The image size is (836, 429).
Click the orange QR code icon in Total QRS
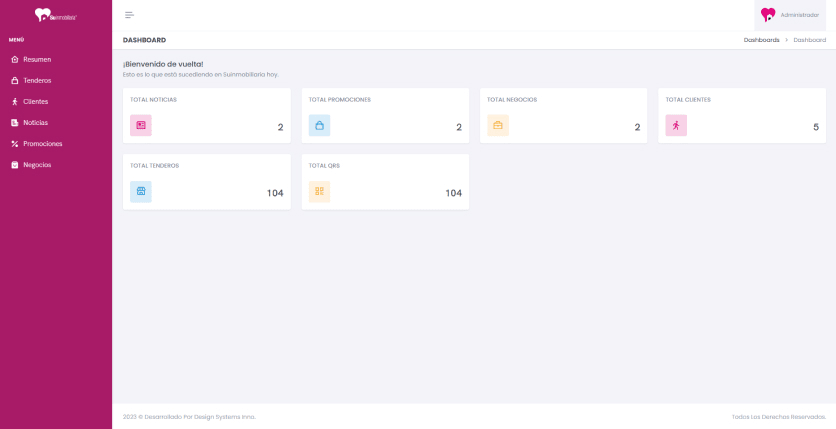tap(319, 191)
